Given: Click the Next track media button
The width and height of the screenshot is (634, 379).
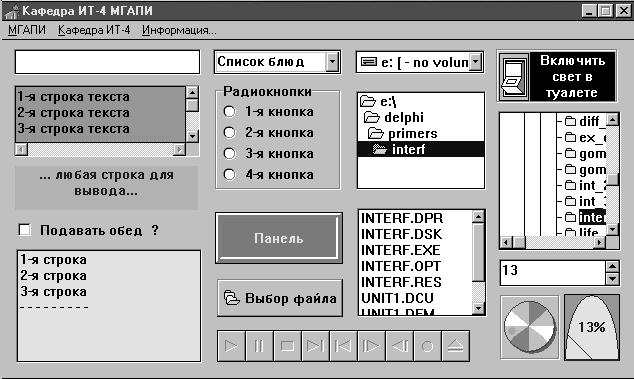Looking at the screenshot, I should tap(315, 346).
